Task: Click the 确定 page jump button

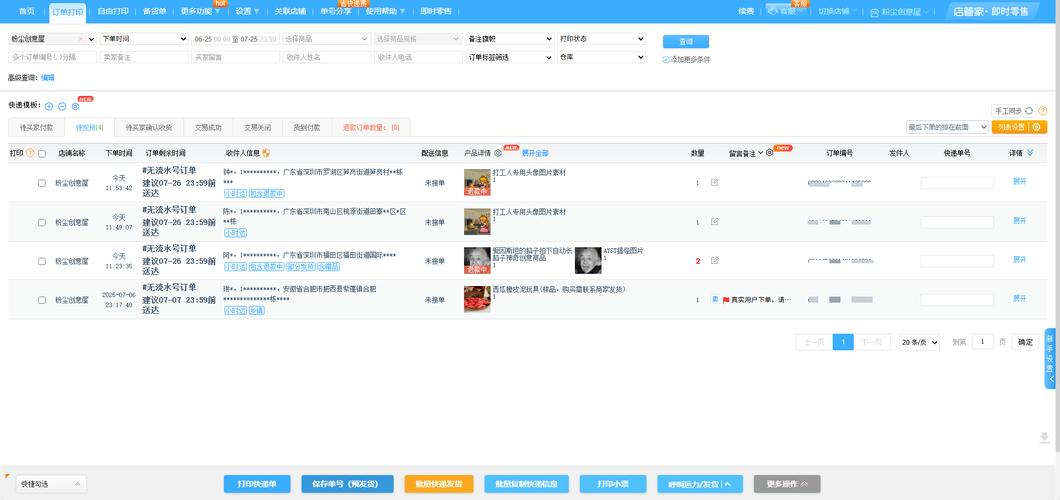Action: [x=1025, y=342]
